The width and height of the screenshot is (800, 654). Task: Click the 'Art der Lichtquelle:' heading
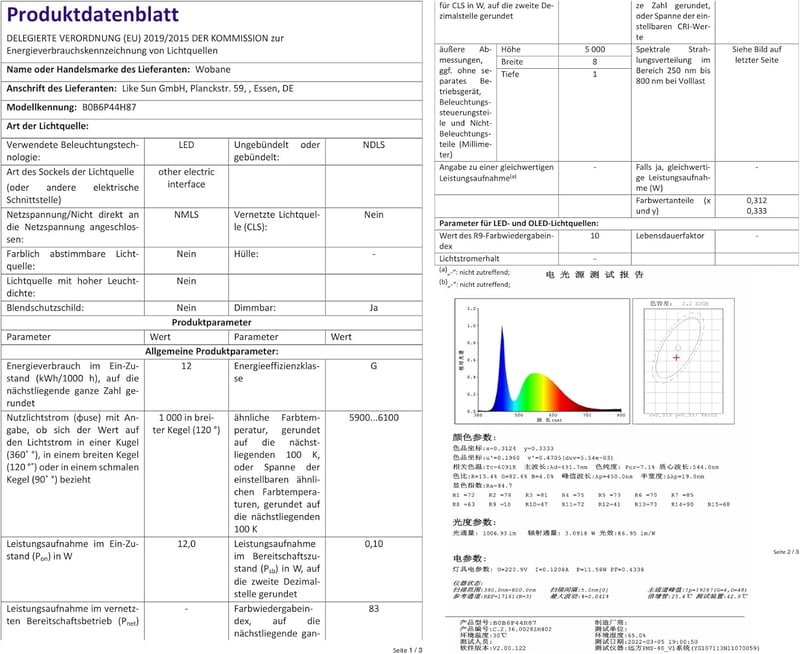click(47, 126)
